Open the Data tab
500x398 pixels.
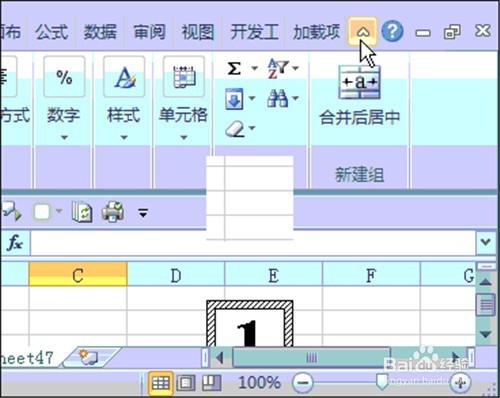[100, 32]
